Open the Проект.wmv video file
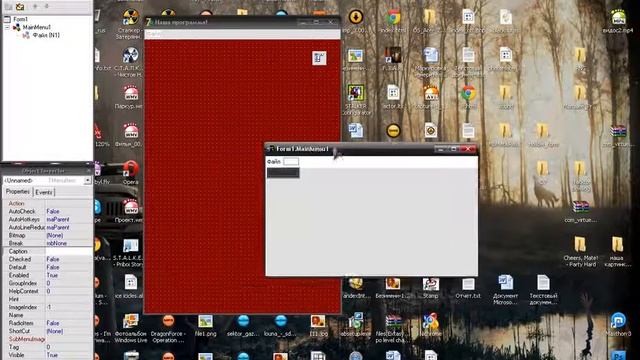Screen dimensions: 640x360 (x=130, y=211)
